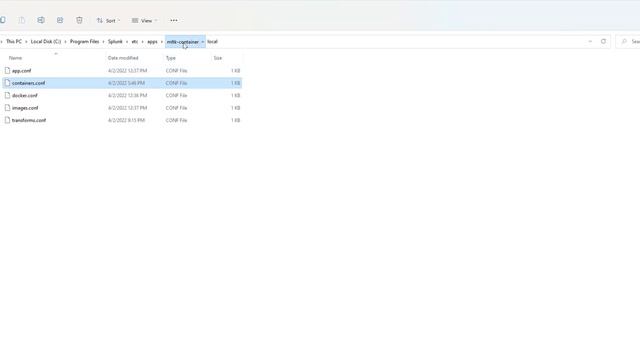Screen dimensions: 640x360
Task: Click the CONF File type of images.conf
Action: [176, 108]
